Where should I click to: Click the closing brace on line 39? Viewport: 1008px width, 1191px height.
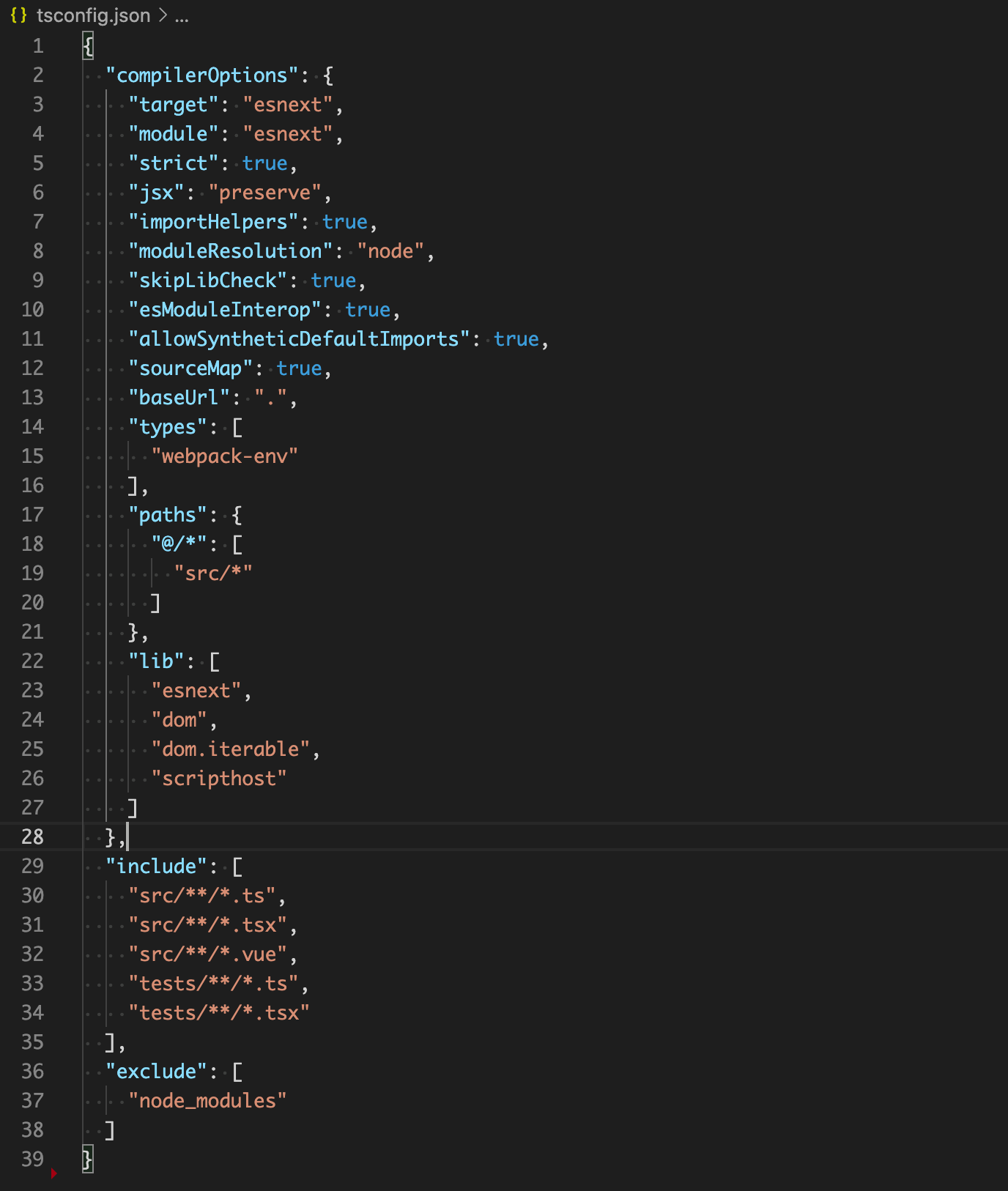coord(88,1160)
